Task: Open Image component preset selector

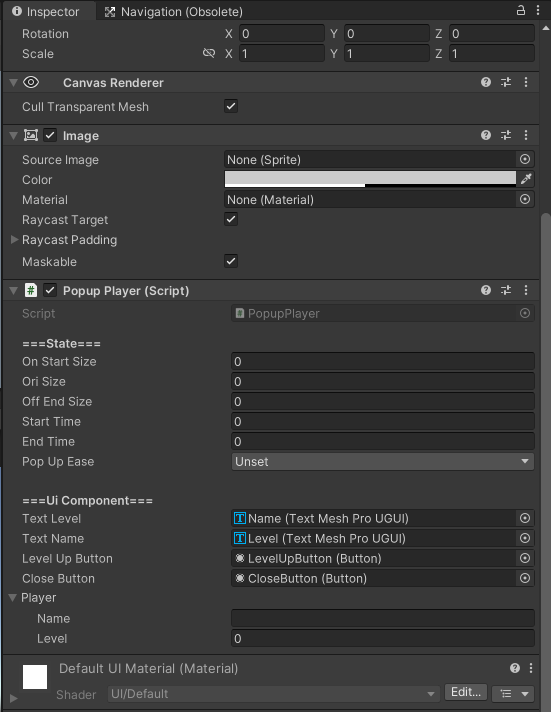Action: click(x=506, y=135)
